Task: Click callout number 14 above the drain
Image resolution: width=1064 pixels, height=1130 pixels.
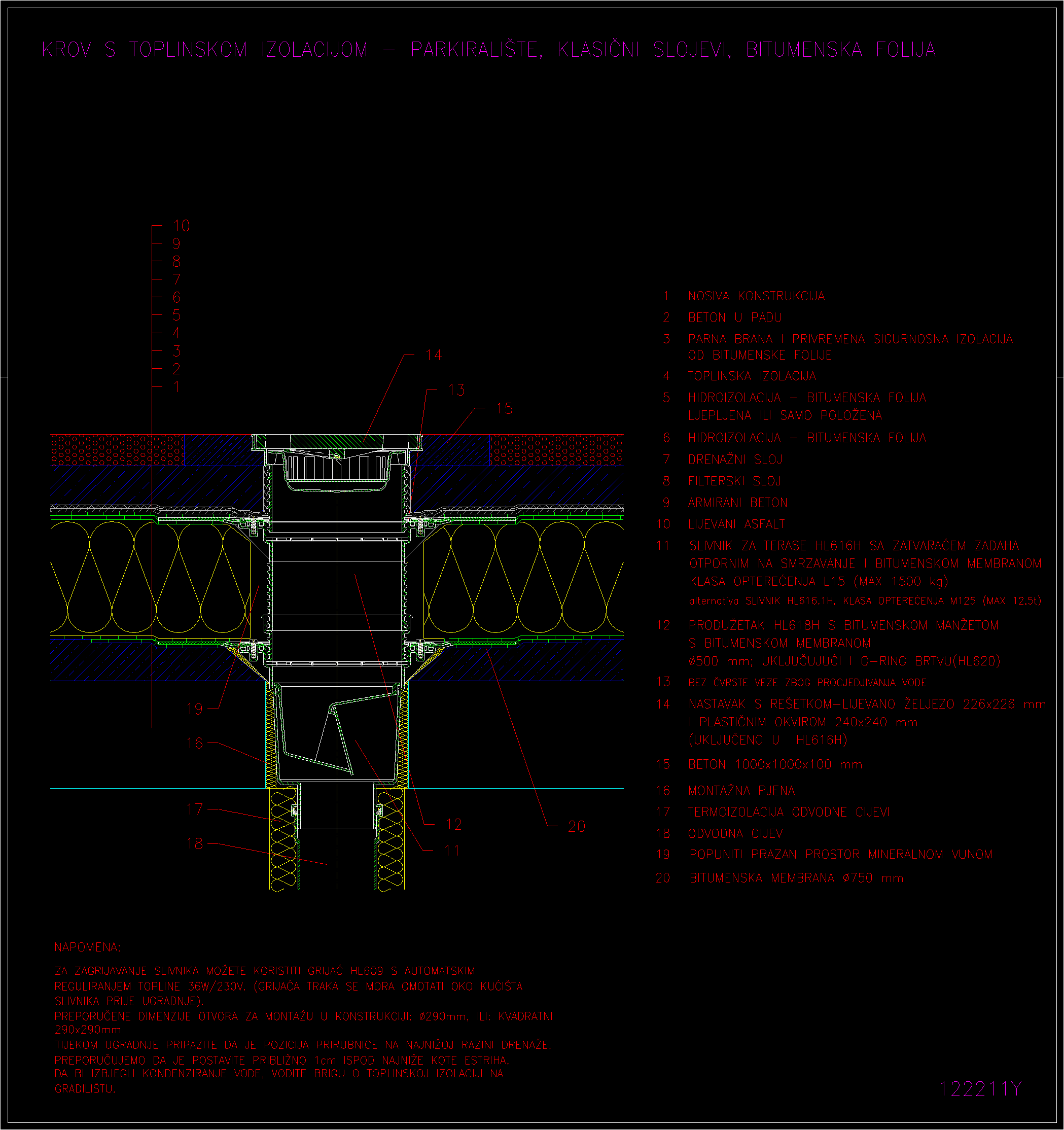Action: click(434, 355)
